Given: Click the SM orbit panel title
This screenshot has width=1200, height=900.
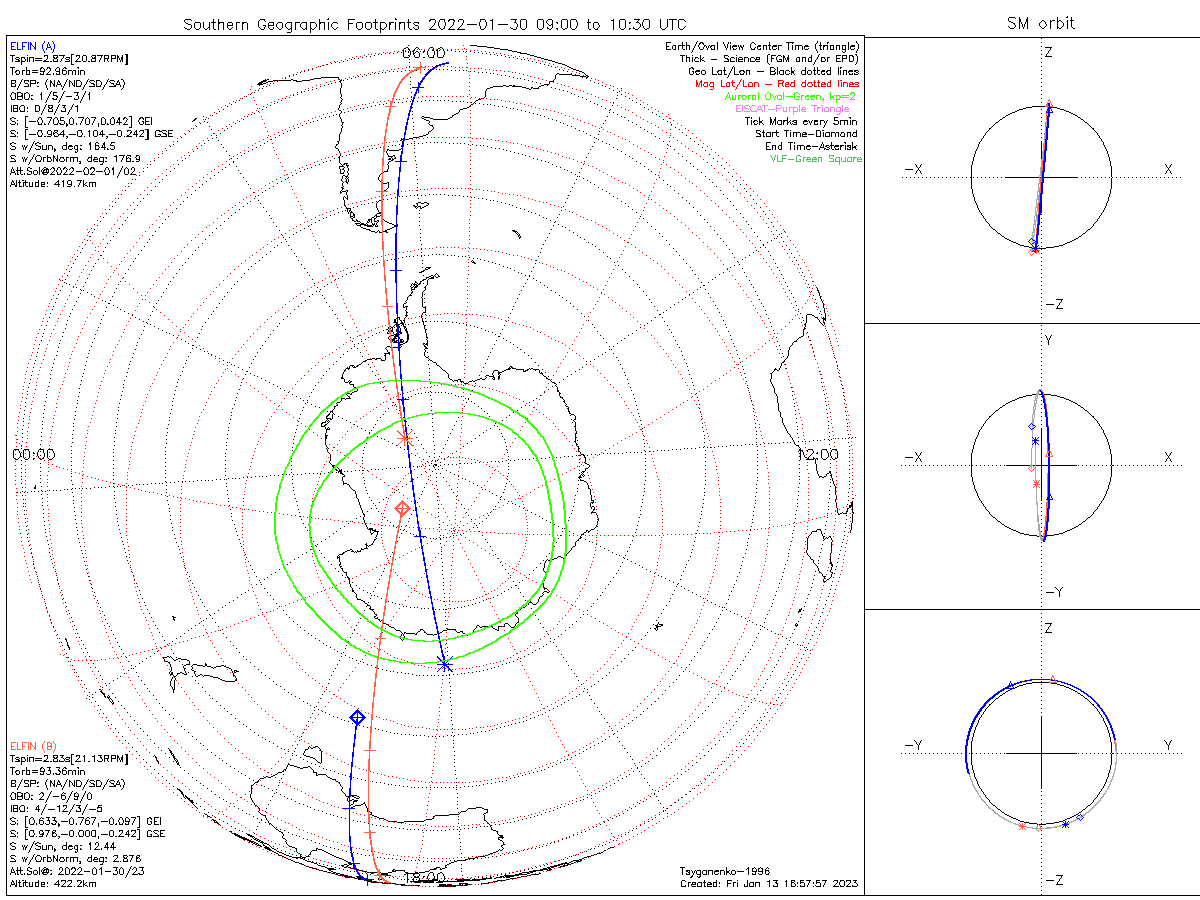Looking at the screenshot, I should (x=1043, y=23).
